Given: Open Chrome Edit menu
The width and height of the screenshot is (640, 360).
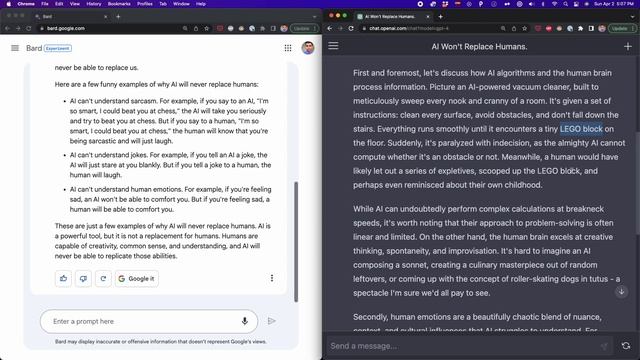Looking at the screenshot, I should point(59,4).
